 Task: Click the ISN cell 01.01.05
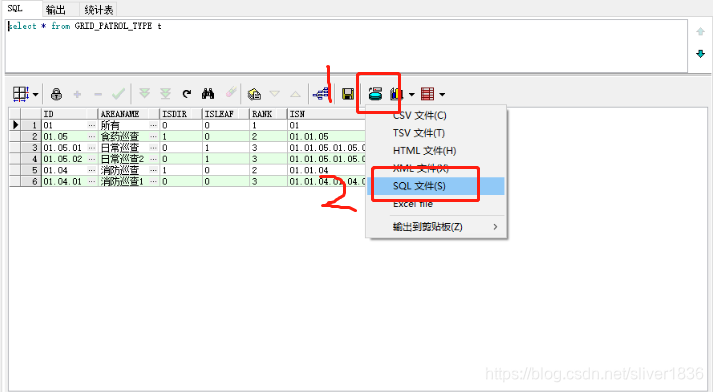pos(327,136)
